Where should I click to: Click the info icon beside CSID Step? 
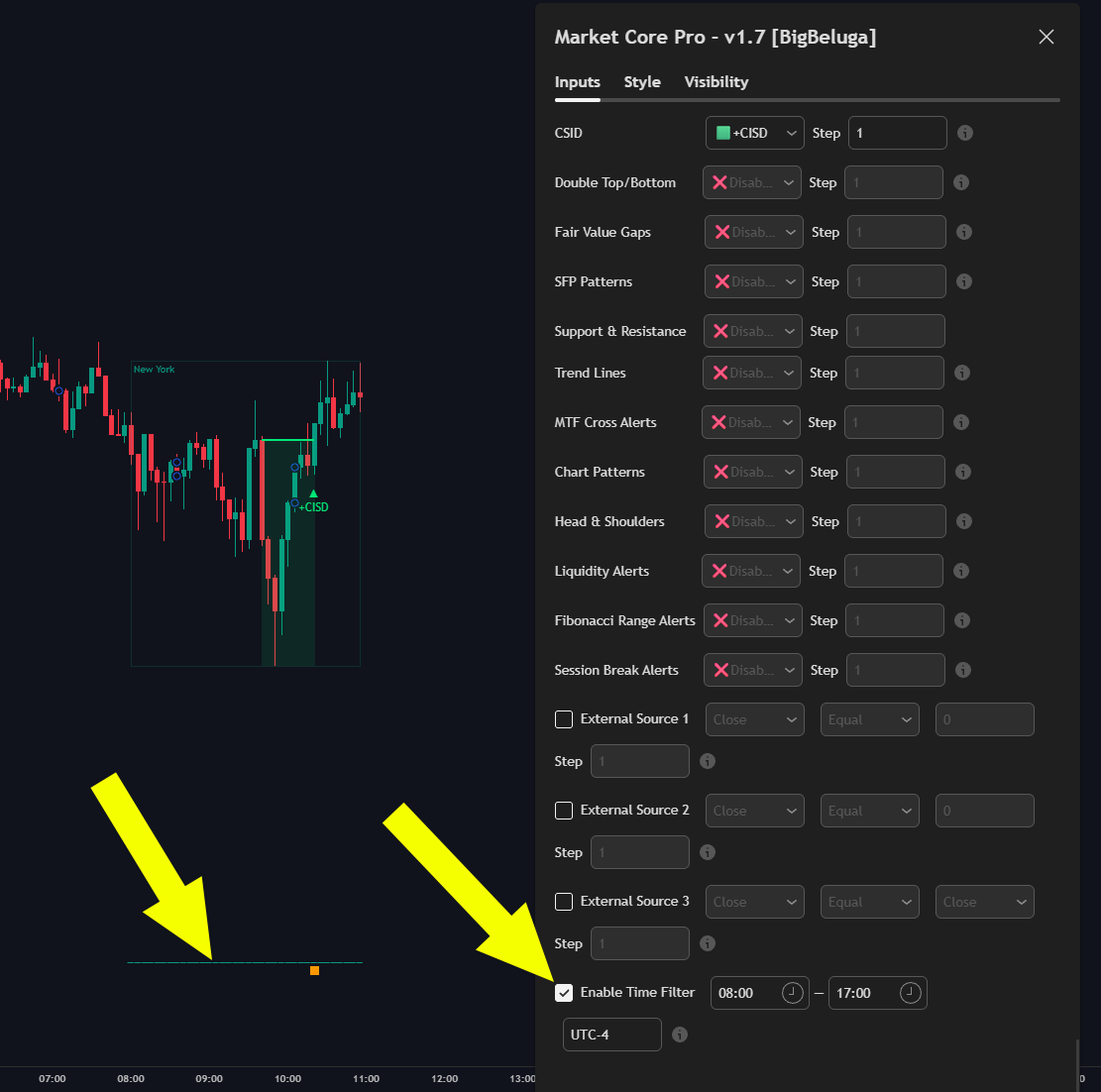pos(965,133)
